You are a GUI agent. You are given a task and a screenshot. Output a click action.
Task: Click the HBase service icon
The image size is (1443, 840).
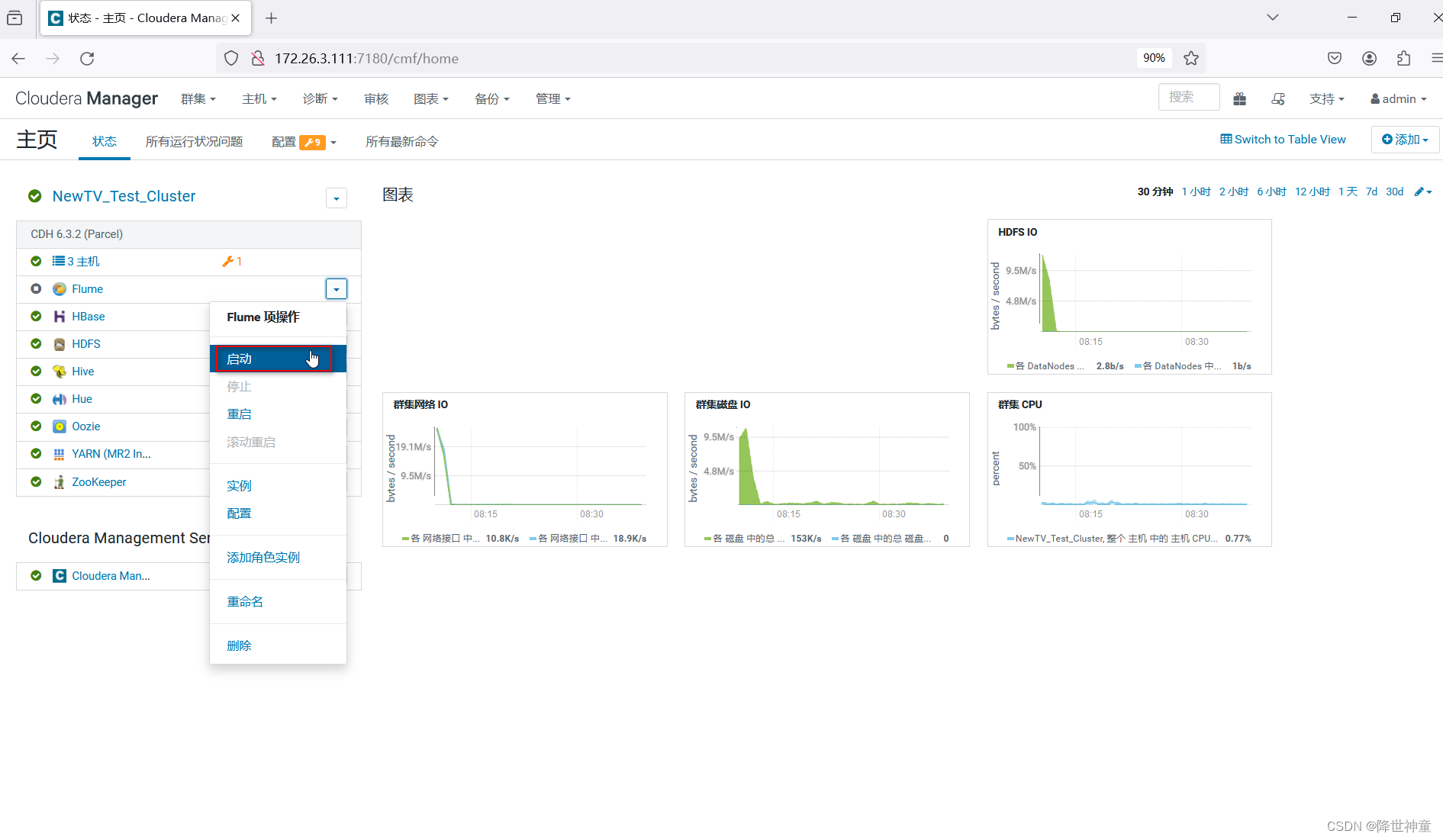[60, 317]
